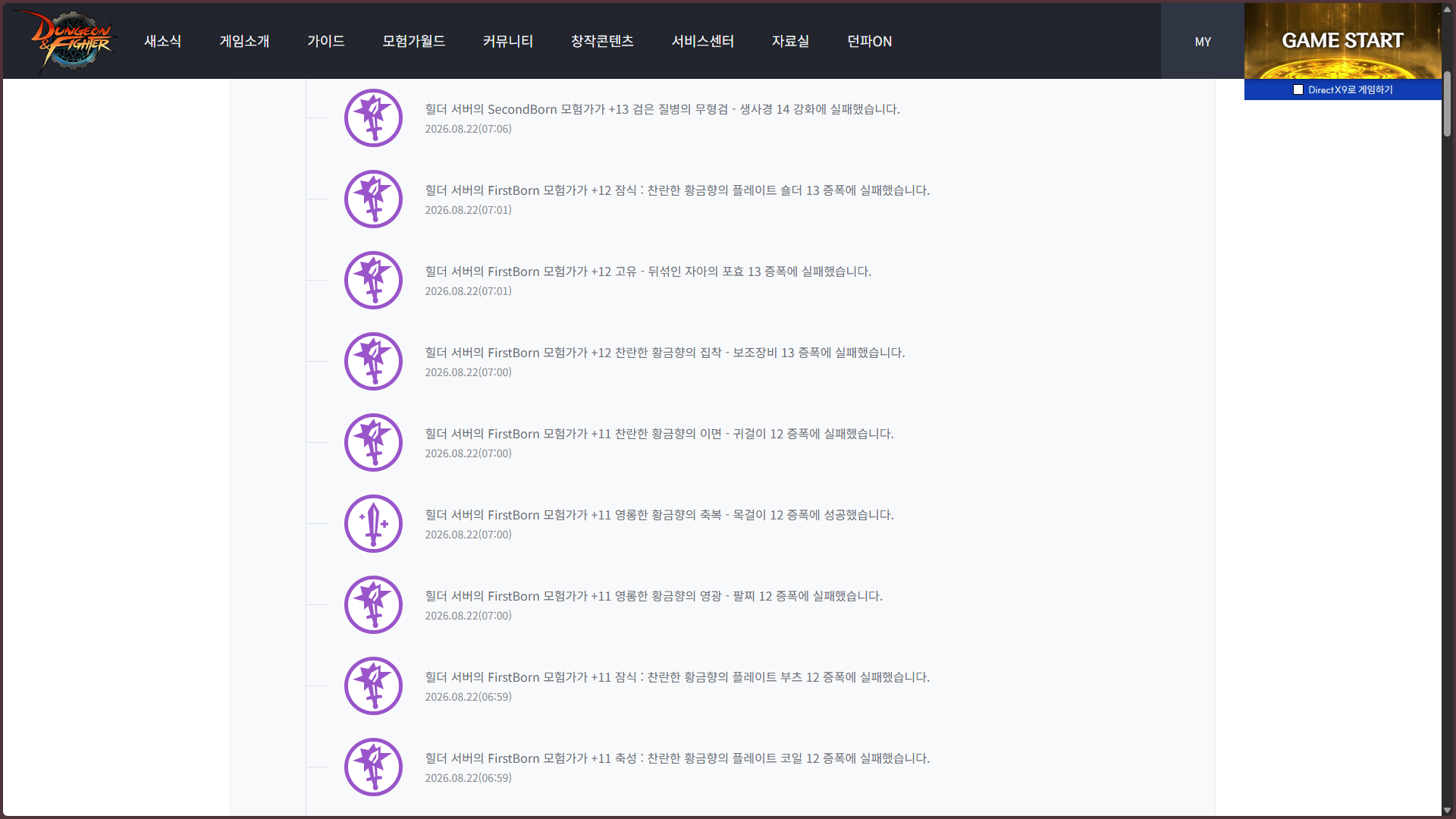1456x819 pixels.
Task: Click the FirstBorn +12 플레이트 숄더 증폭 실패 message
Action: [677, 190]
